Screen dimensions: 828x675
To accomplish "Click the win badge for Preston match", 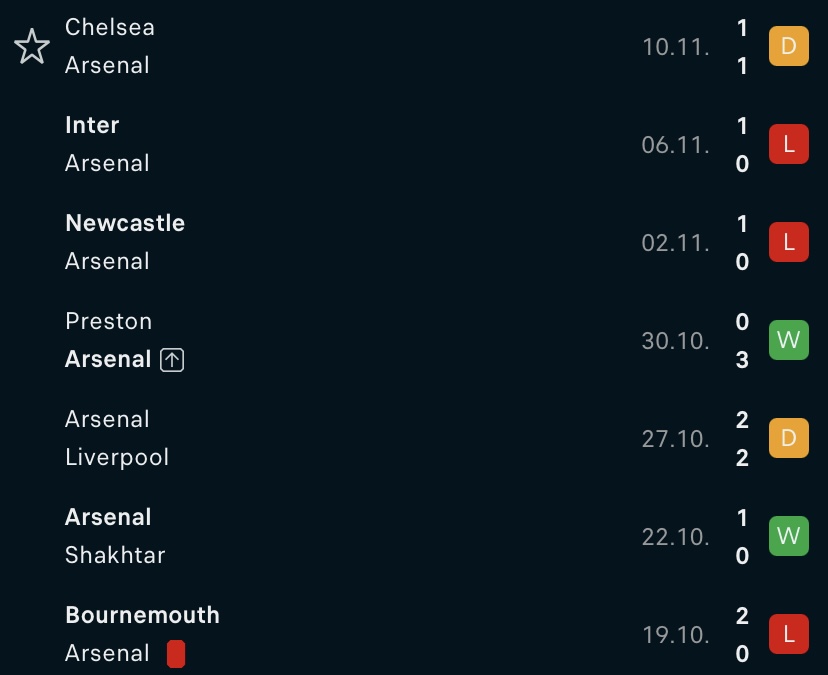I will tap(788, 340).
